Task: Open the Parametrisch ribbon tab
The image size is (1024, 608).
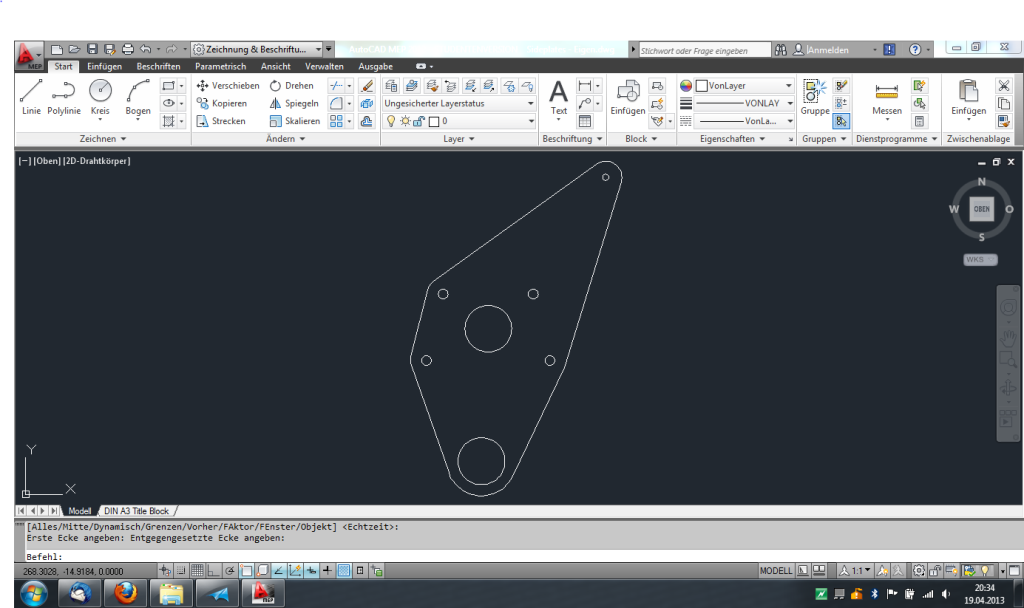Action: (x=220, y=67)
